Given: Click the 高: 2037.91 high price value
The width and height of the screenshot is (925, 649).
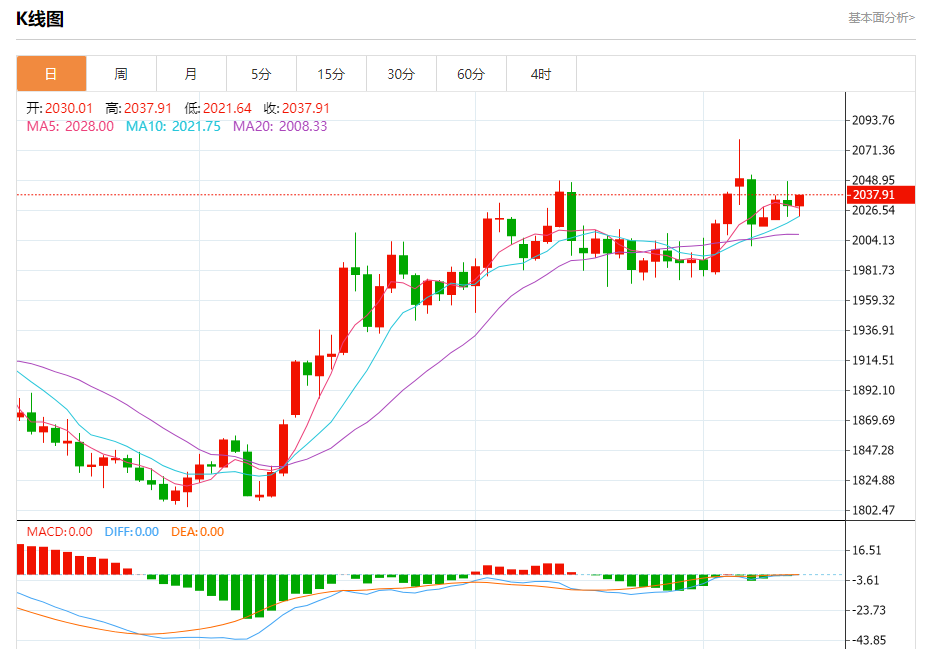Looking at the screenshot, I should (139, 108).
